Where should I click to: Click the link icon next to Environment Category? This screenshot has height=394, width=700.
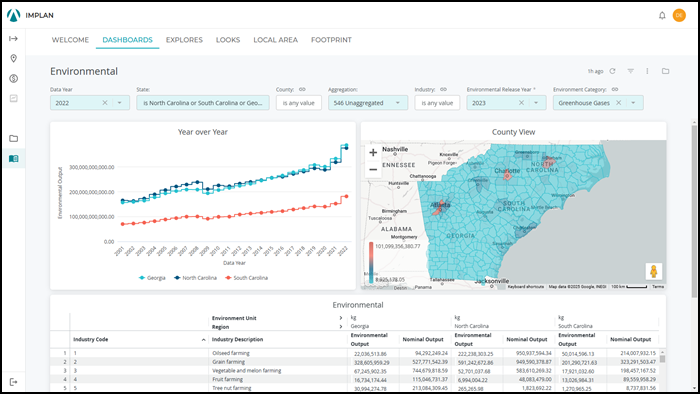615,89
